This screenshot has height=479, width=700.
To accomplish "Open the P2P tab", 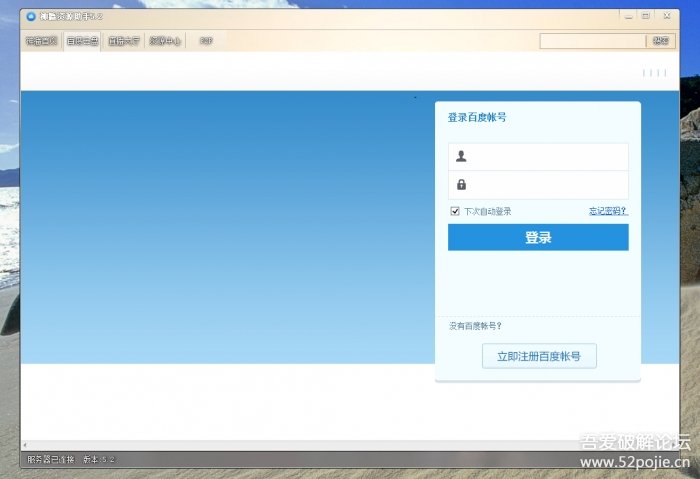I will (206, 41).
